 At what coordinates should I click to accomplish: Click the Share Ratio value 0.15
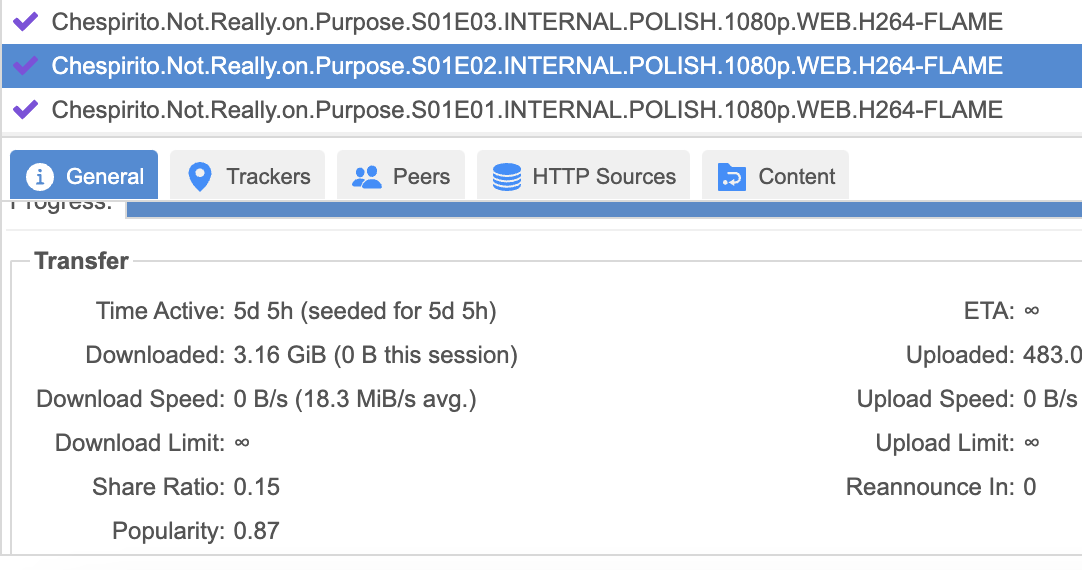(257, 487)
